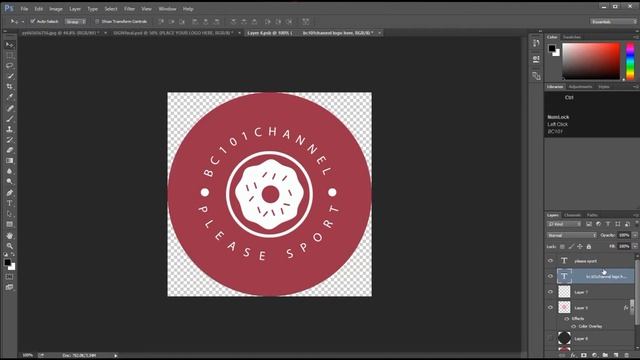Hide the 'please sport' text layer

click(550, 261)
